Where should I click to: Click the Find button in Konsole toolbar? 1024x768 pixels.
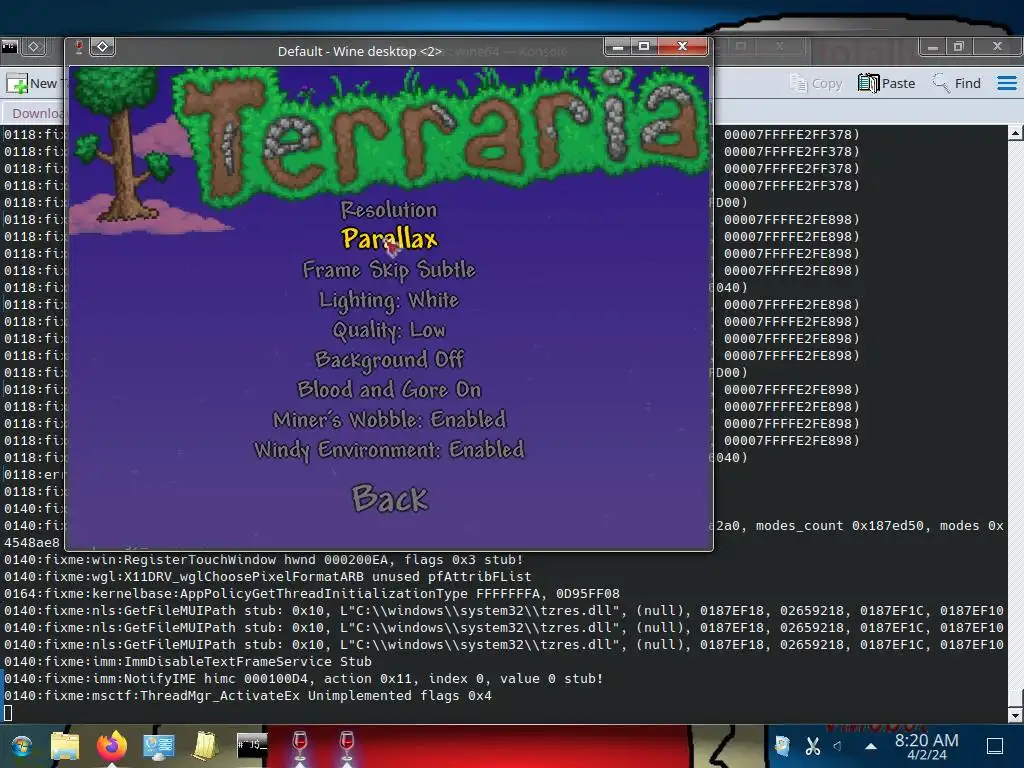[957, 84]
